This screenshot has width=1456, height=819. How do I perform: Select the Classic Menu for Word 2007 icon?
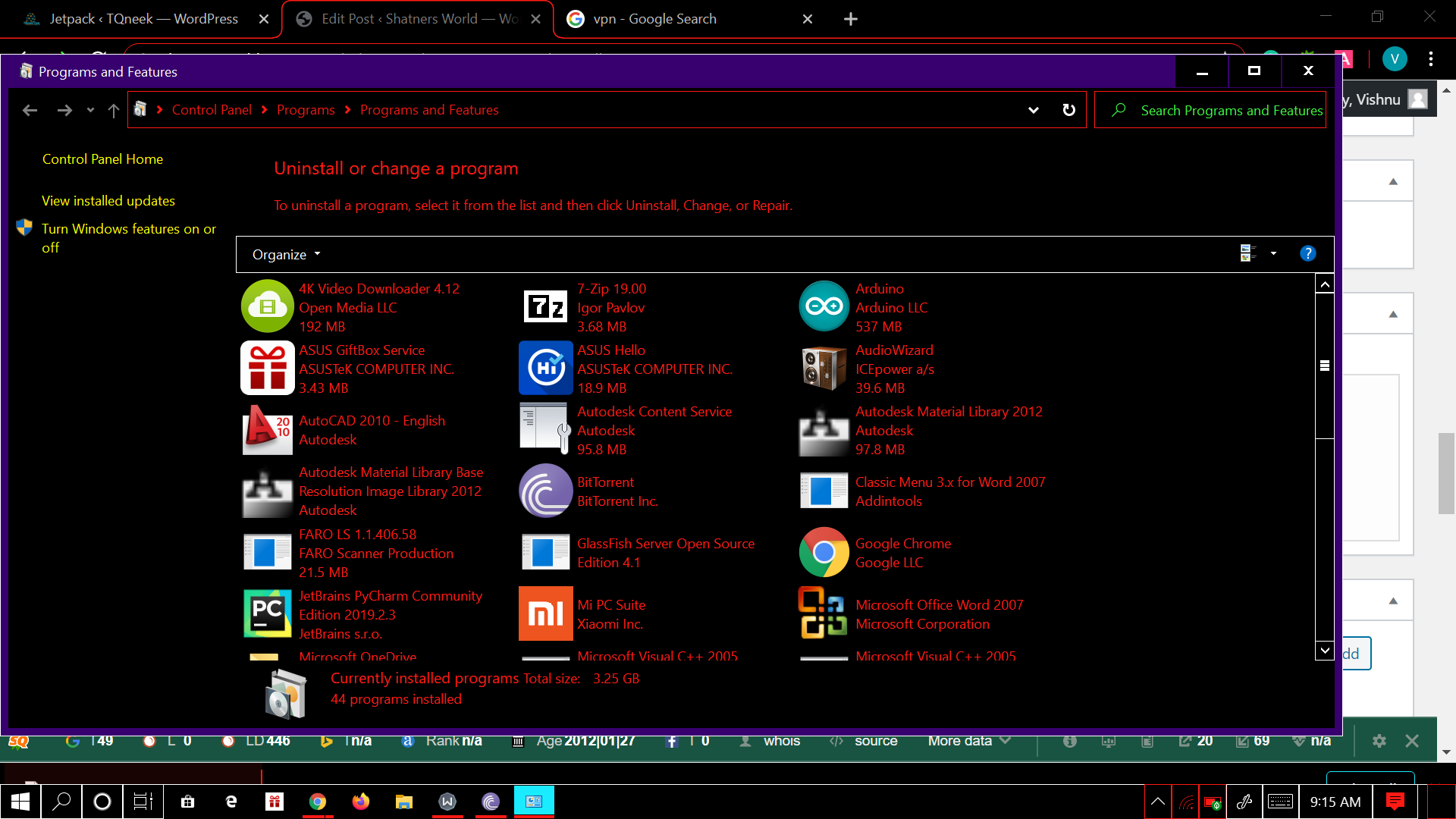click(x=824, y=491)
